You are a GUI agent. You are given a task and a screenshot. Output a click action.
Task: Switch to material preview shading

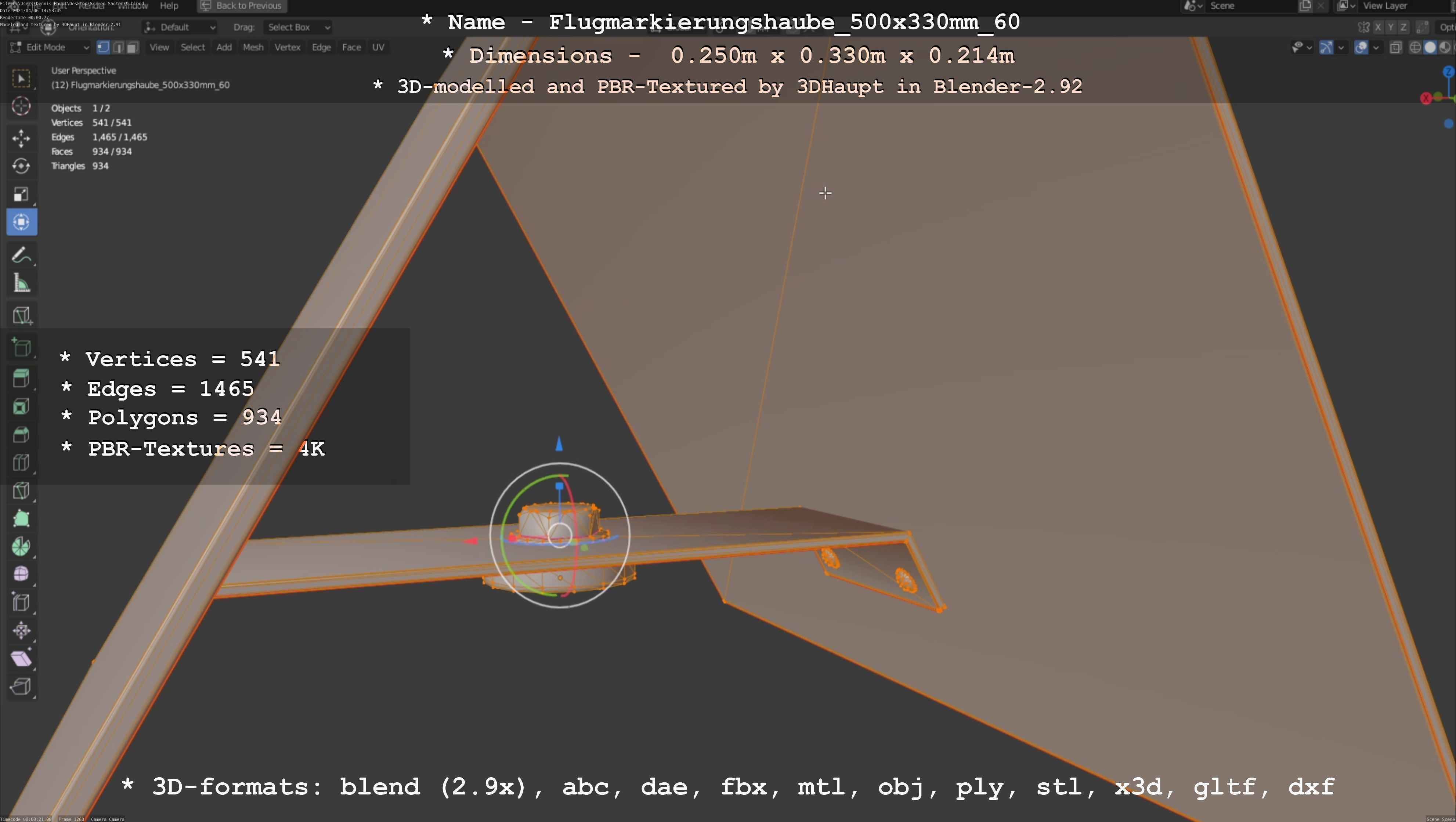(1445, 47)
